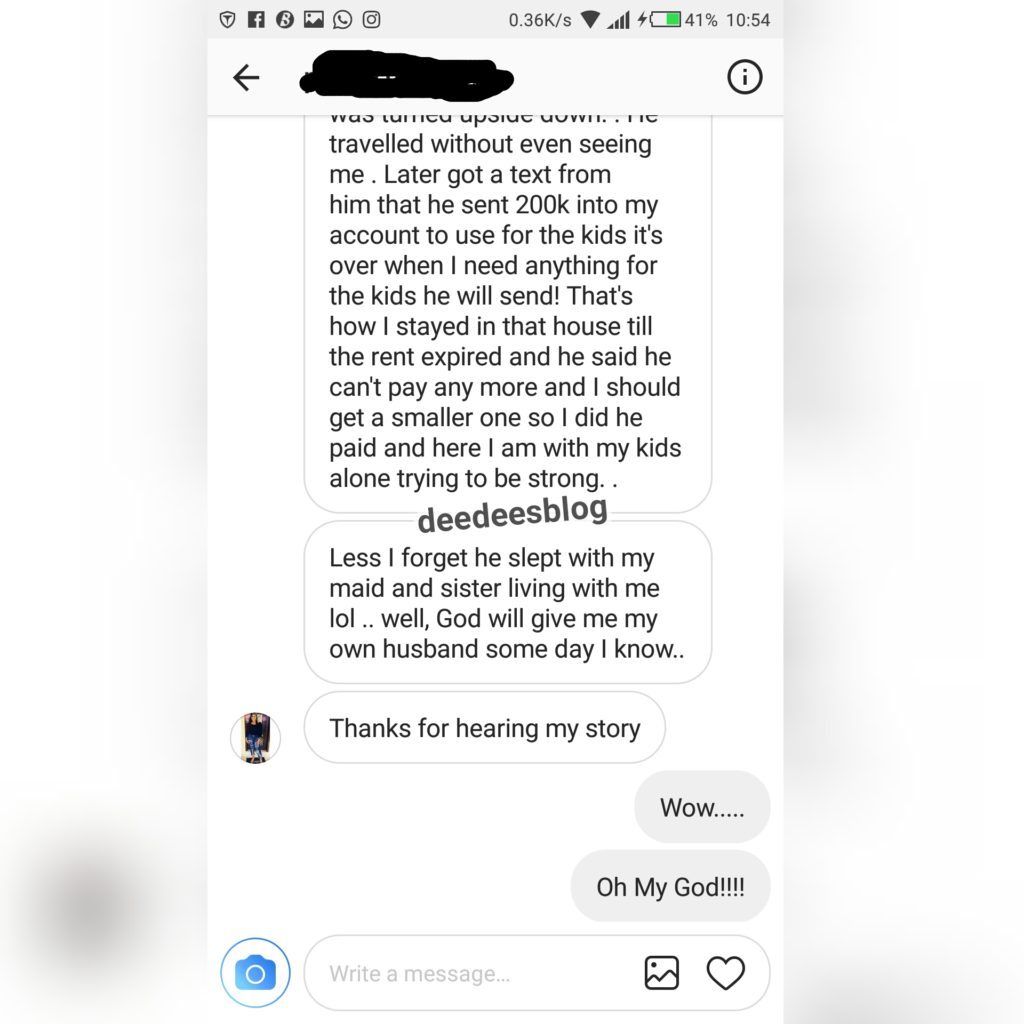Tap the picture notification icon

click(313, 20)
